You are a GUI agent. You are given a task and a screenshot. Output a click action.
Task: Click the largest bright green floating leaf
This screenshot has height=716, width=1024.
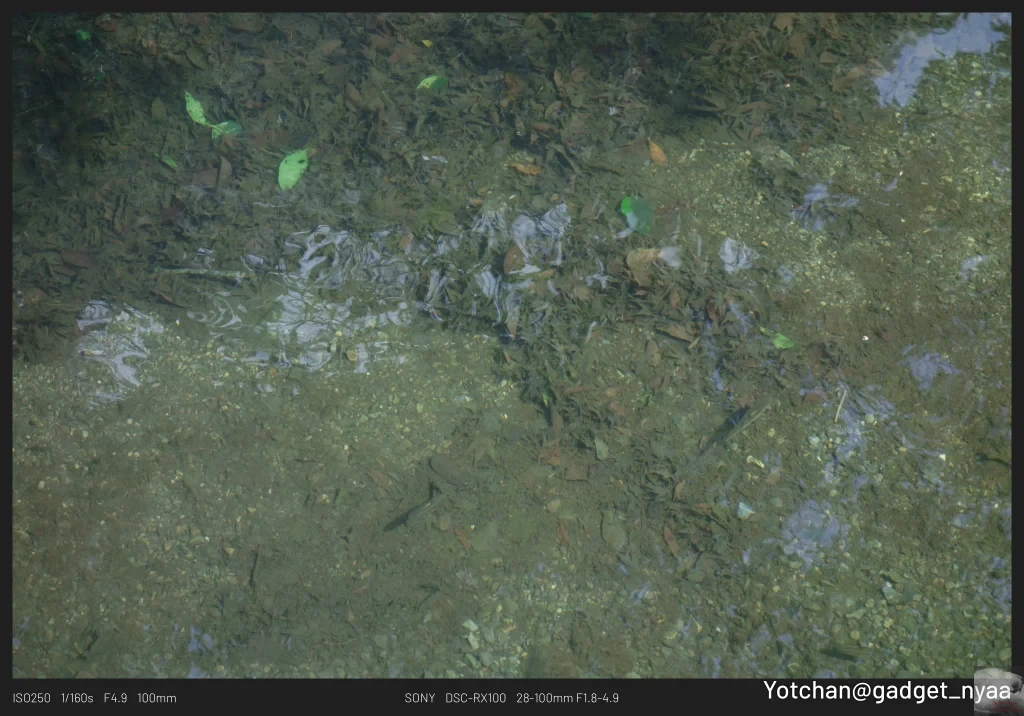[292, 168]
